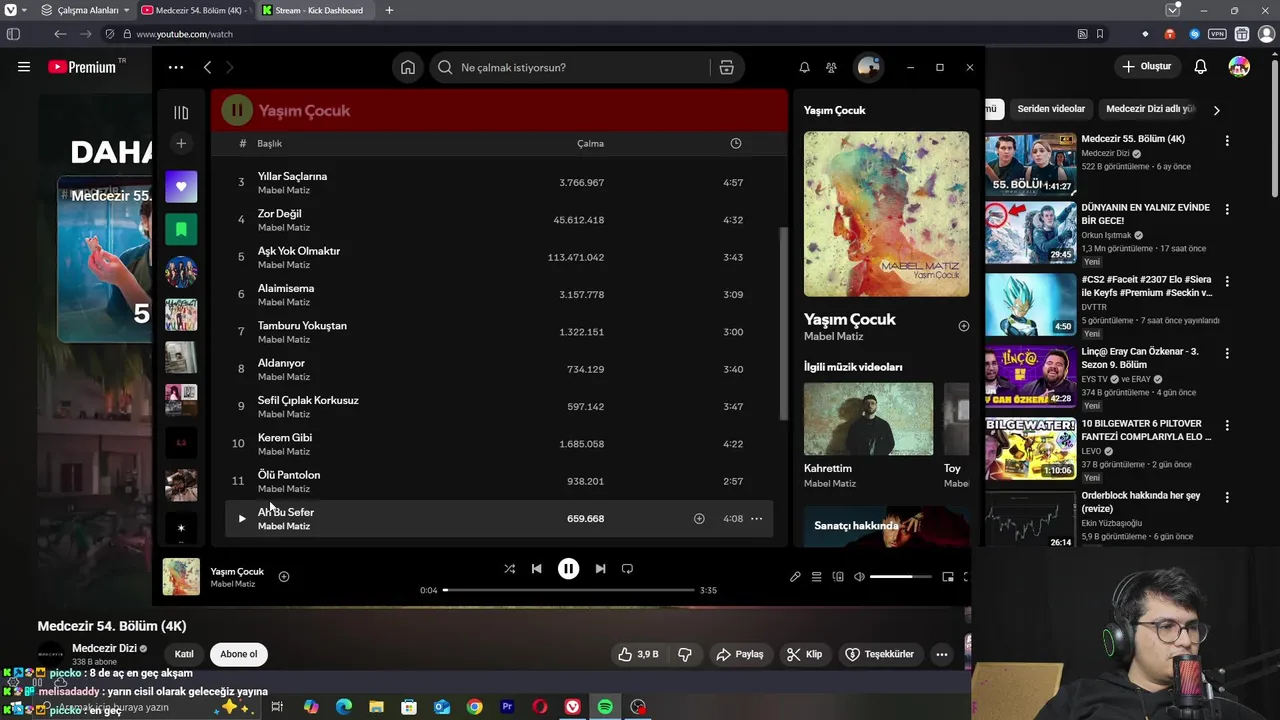Open Vivaldi main menu logo
This screenshot has height=720, width=1280.
point(10,10)
